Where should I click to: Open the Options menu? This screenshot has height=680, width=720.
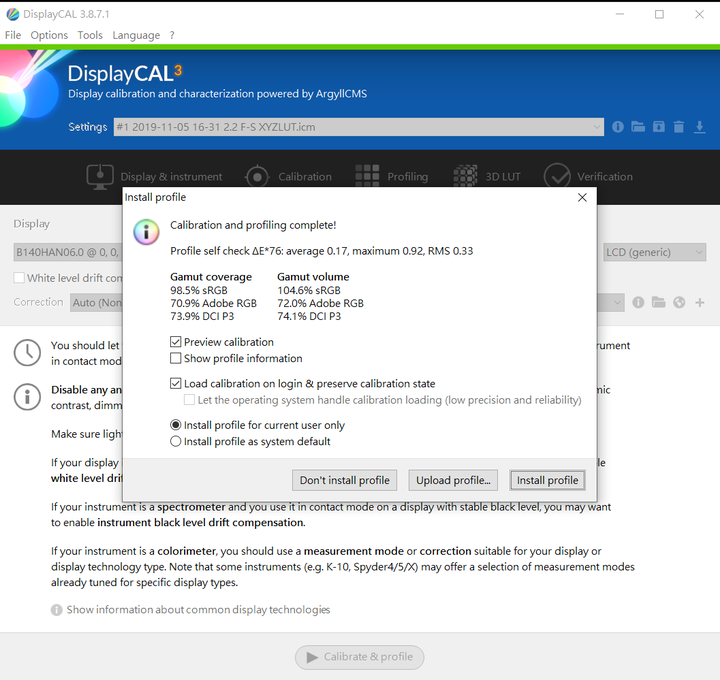(x=49, y=35)
